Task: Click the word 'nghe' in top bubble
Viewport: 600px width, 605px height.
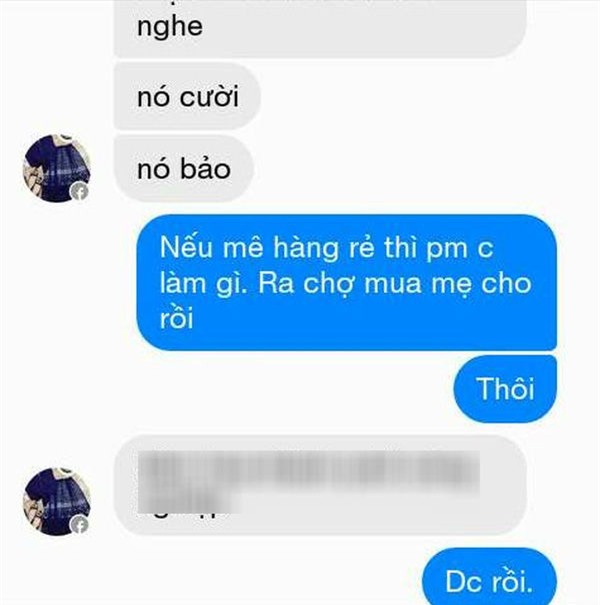Action: click(170, 27)
